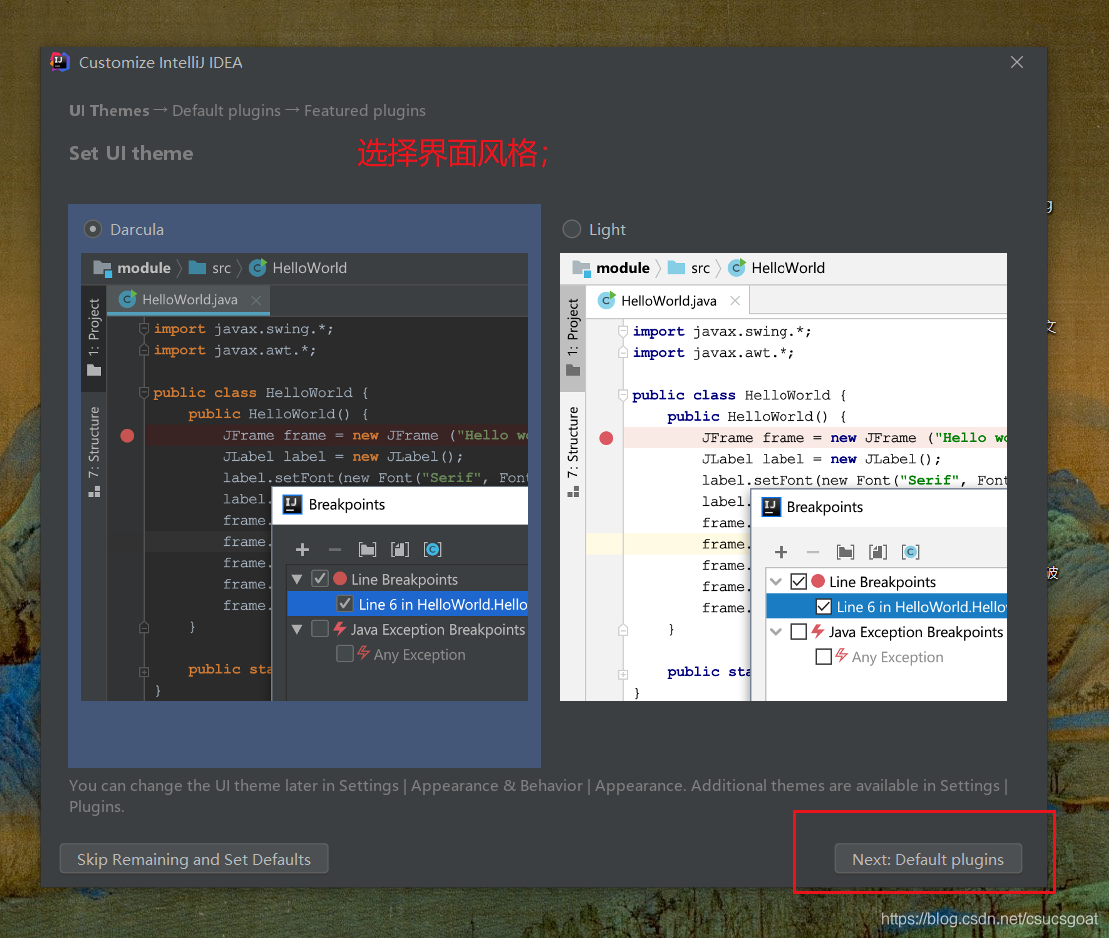Click fold marker beside public class, Light preview
This screenshot has width=1109, height=938.
tap(623, 395)
